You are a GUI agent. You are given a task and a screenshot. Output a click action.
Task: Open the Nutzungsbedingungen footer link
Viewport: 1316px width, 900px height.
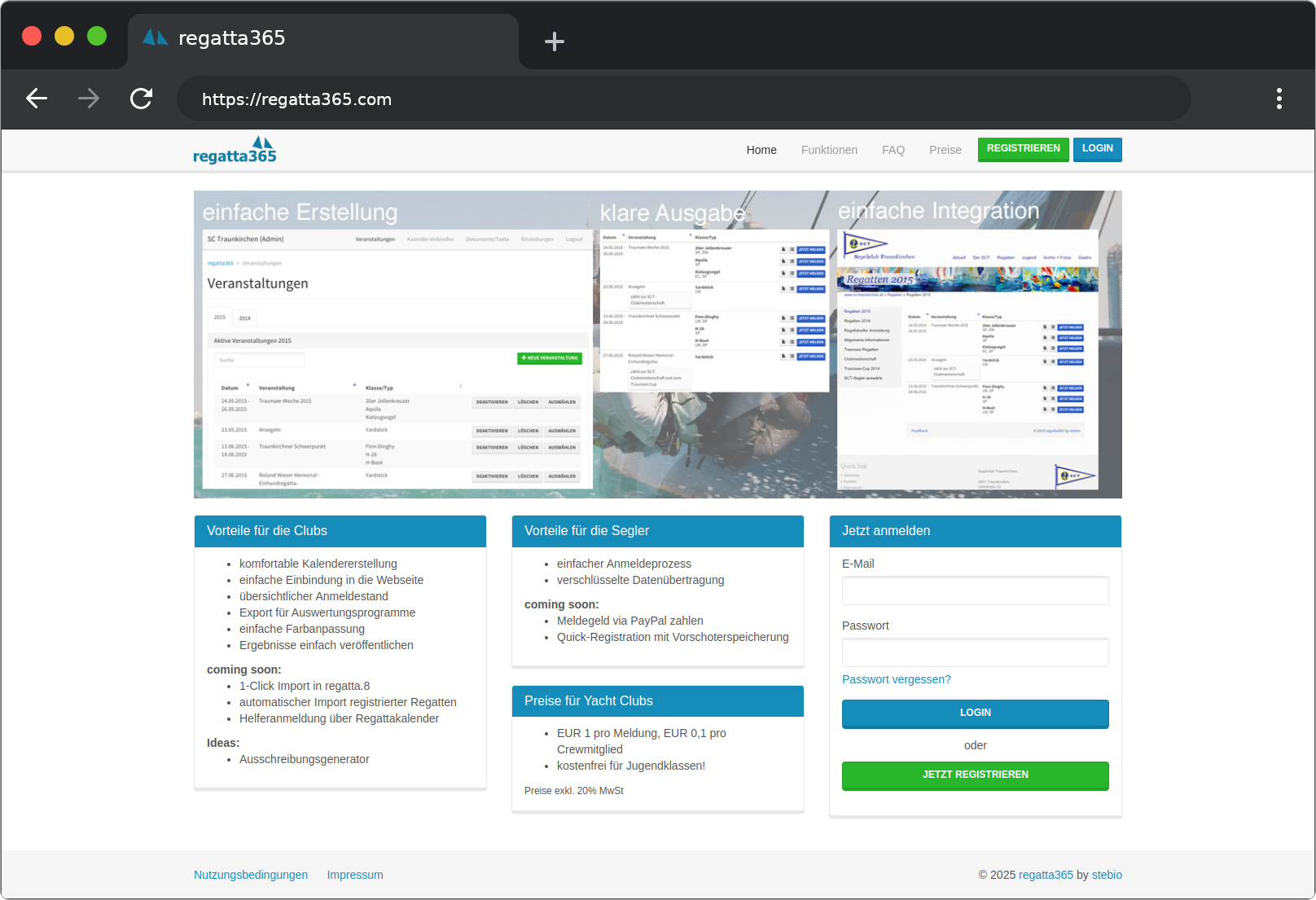(x=251, y=875)
